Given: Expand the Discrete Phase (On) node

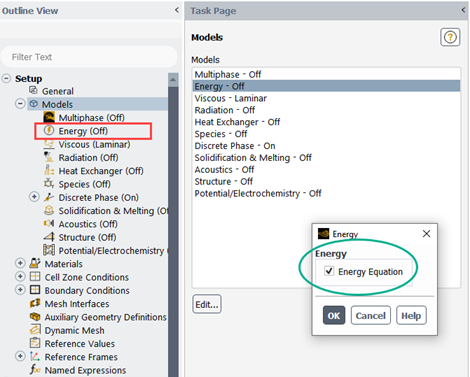Looking at the screenshot, I should point(34,197).
